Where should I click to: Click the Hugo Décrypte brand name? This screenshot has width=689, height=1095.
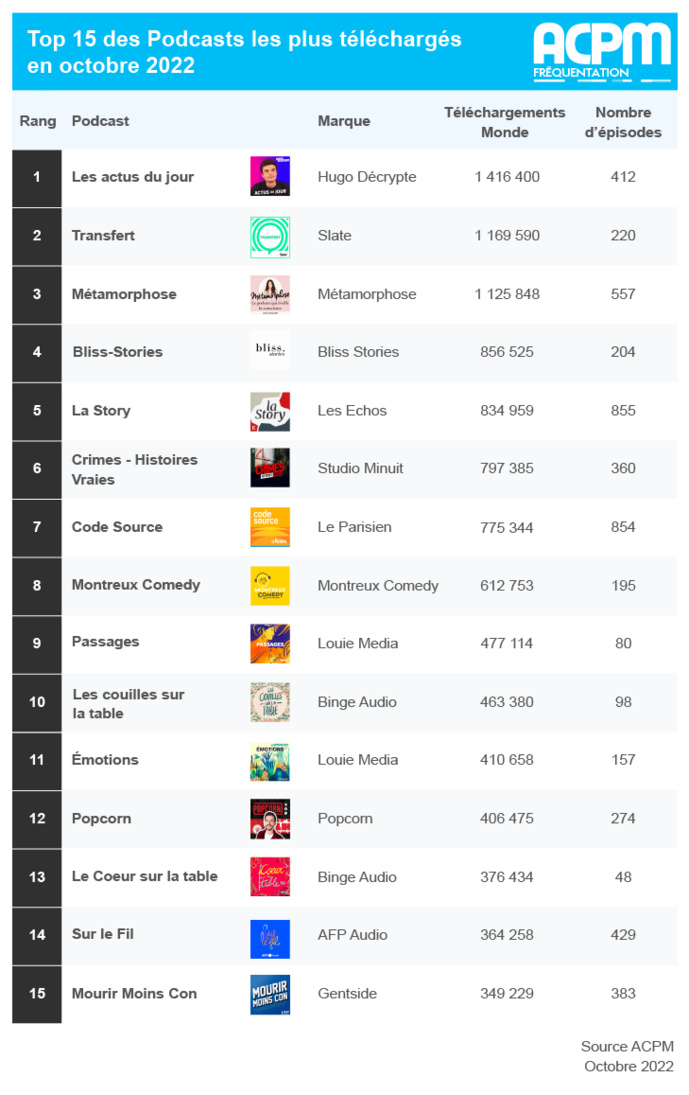pos(367,177)
